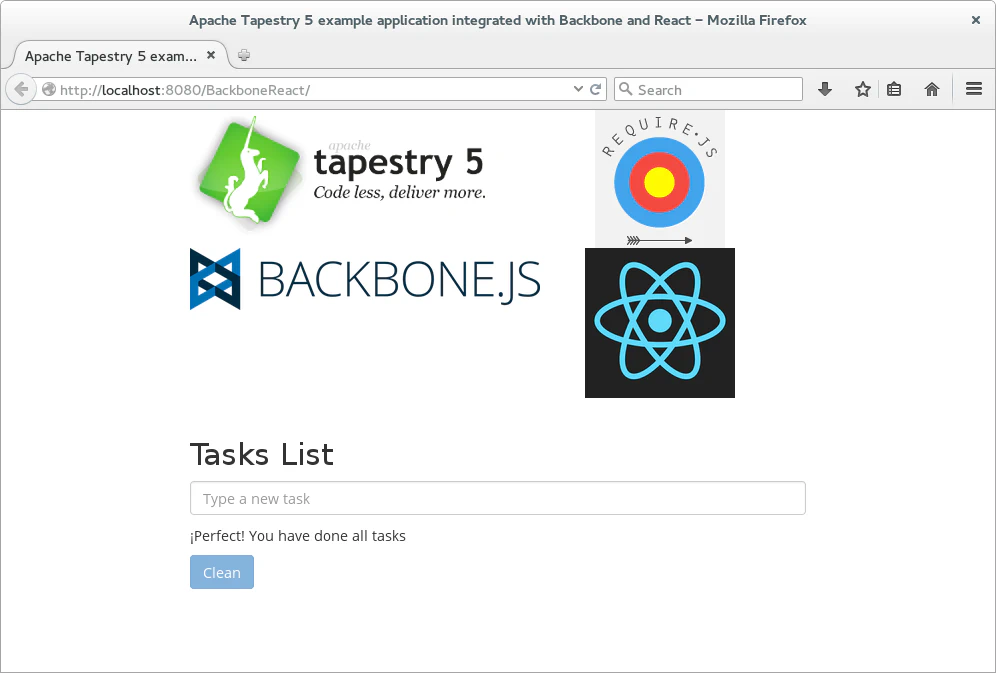Click the React atom logo
This screenshot has height=673, width=996.
click(x=659, y=322)
